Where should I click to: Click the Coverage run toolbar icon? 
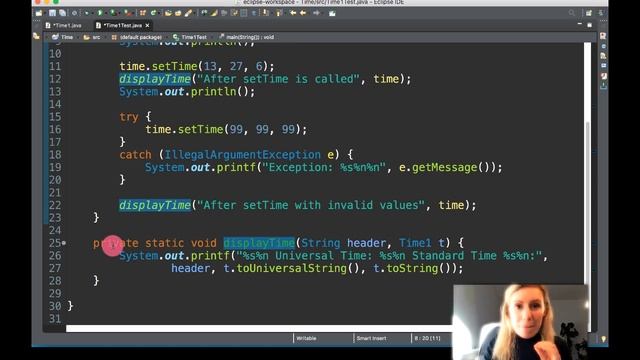pos(113,13)
